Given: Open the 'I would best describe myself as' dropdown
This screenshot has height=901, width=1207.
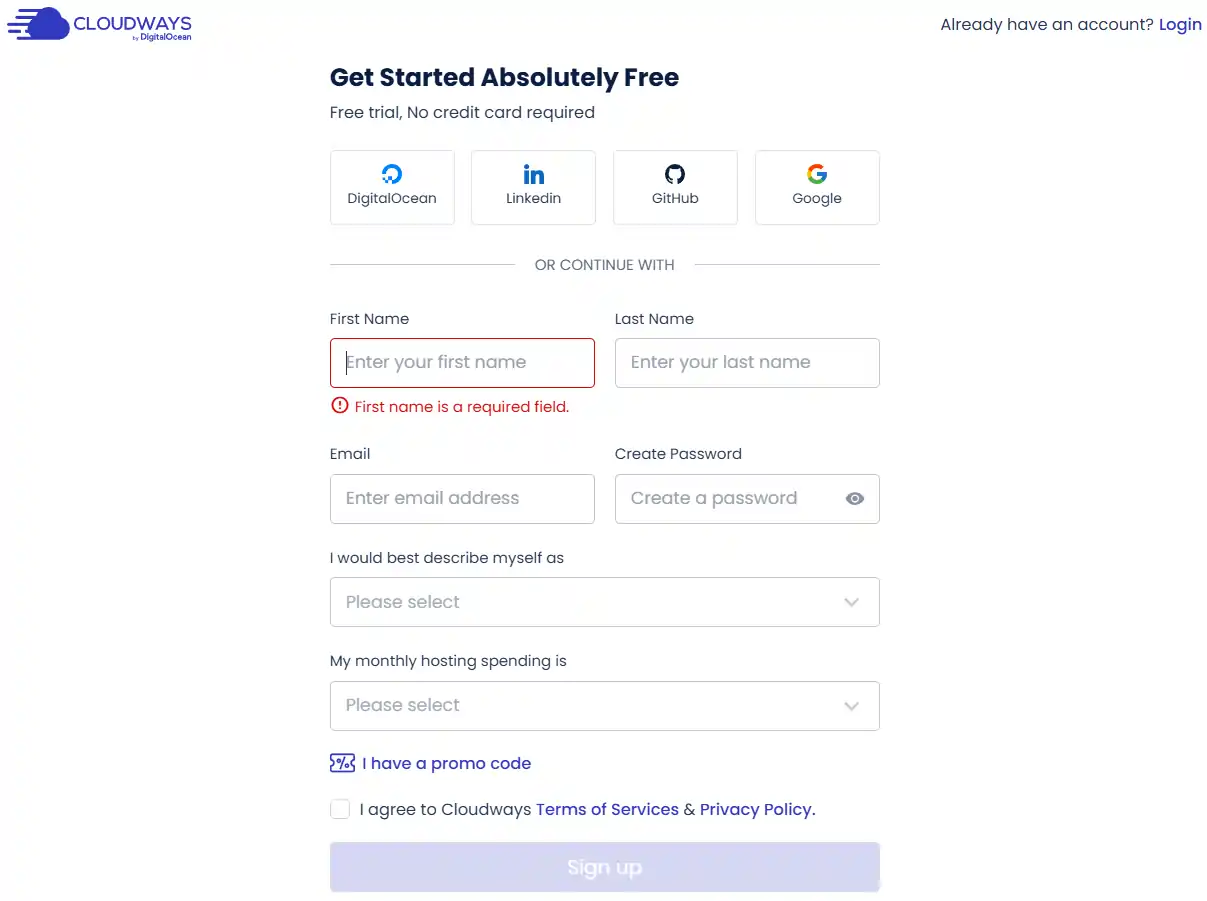Looking at the screenshot, I should [604, 602].
